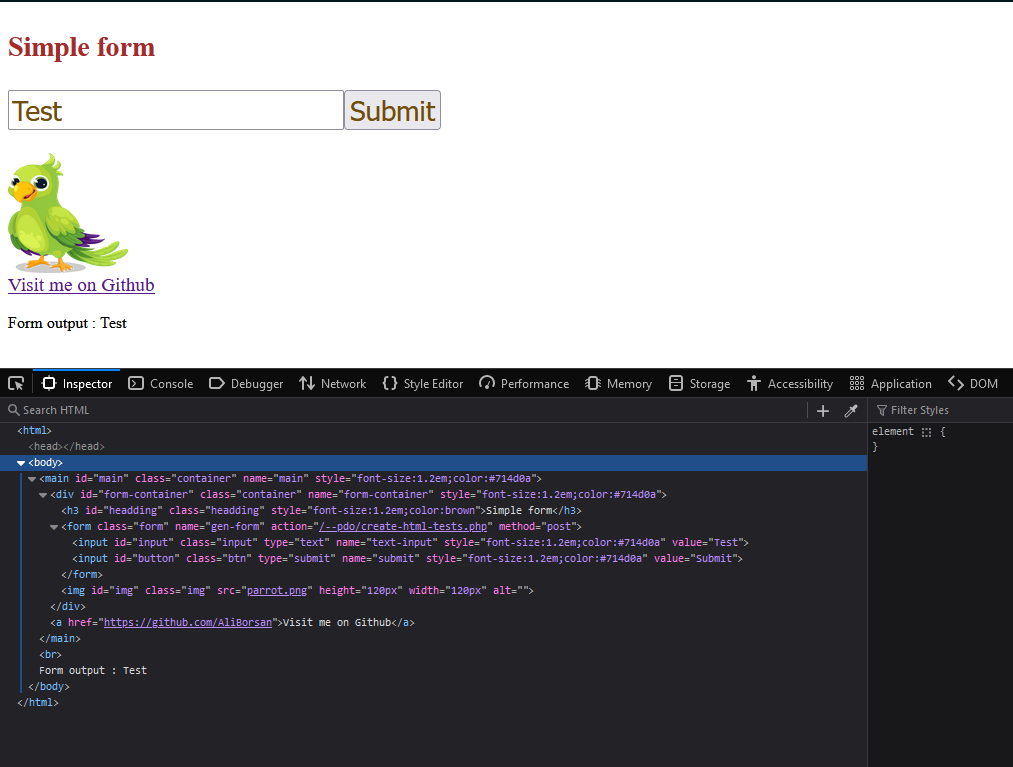This screenshot has height=767, width=1013.
Task: Switch to the Performance tab
Action: pos(524,384)
